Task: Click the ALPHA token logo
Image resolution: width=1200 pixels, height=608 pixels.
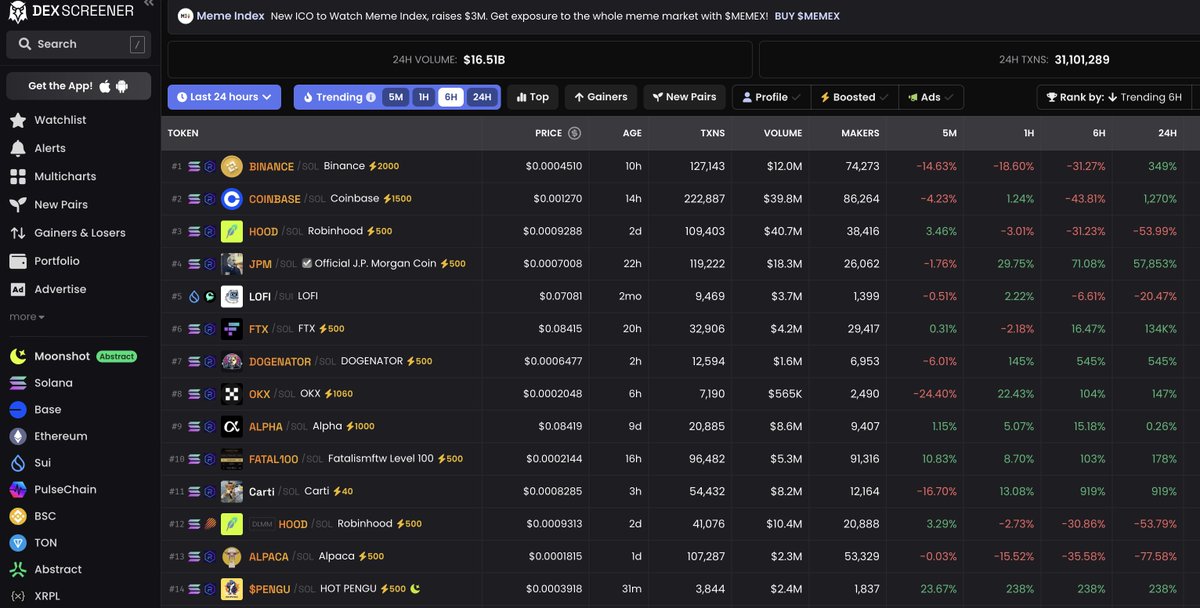Action: click(232, 426)
